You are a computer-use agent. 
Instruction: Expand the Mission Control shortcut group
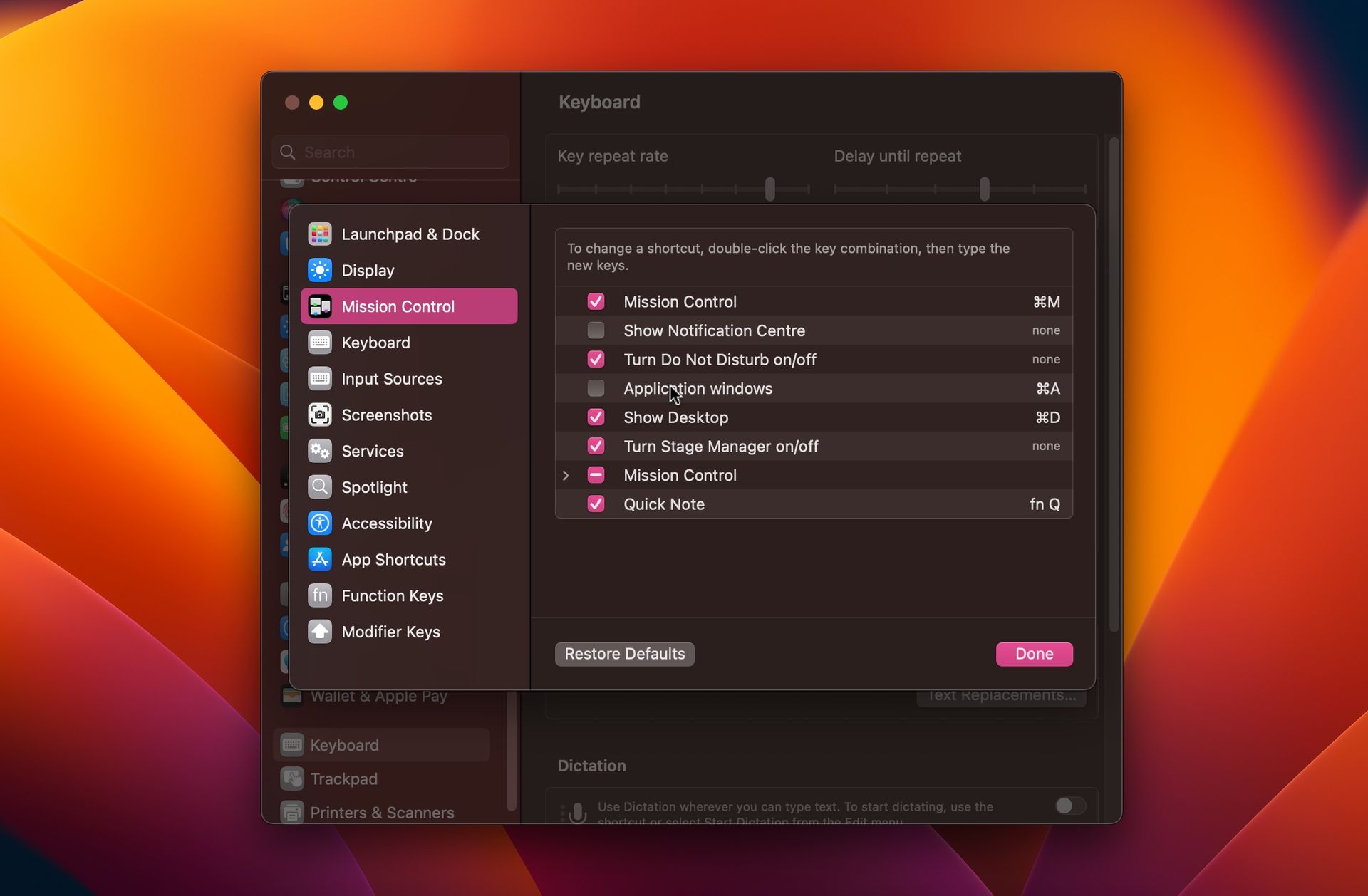(x=566, y=474)
